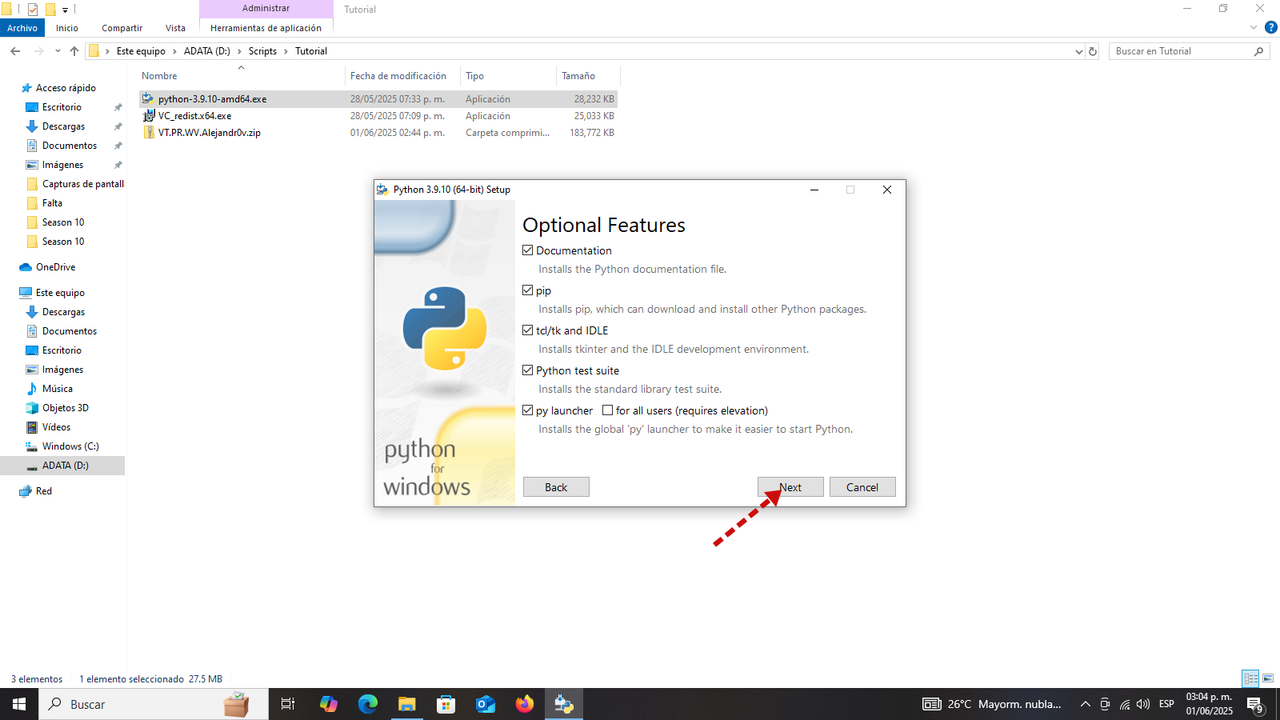Click ADATA (D:) in address breadcrumb
The image size is (1280, 720).
click(208, 51)
